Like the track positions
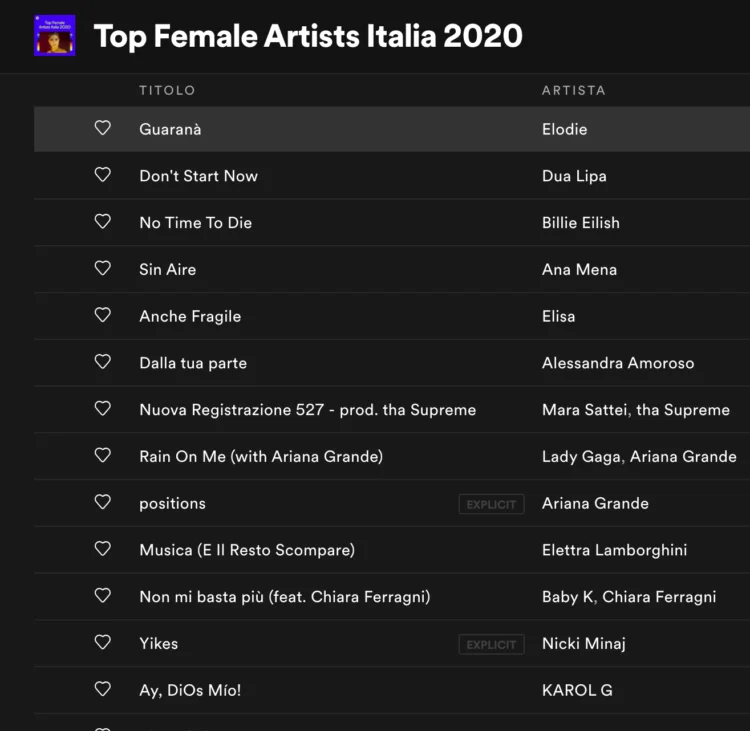Viewport: 750px width, 731px height. [x=102, y=502]
